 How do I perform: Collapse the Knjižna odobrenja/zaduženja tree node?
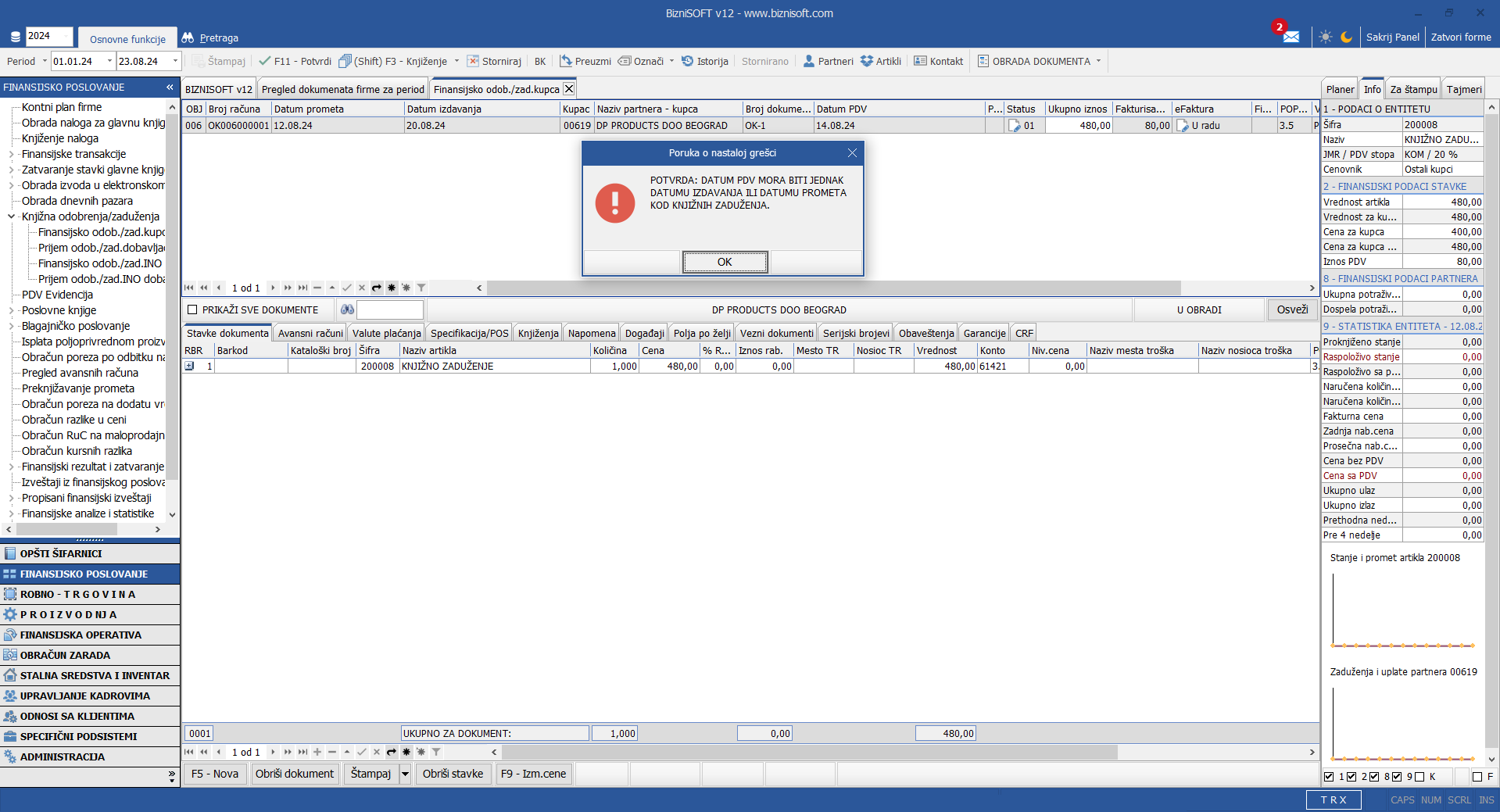11,216
